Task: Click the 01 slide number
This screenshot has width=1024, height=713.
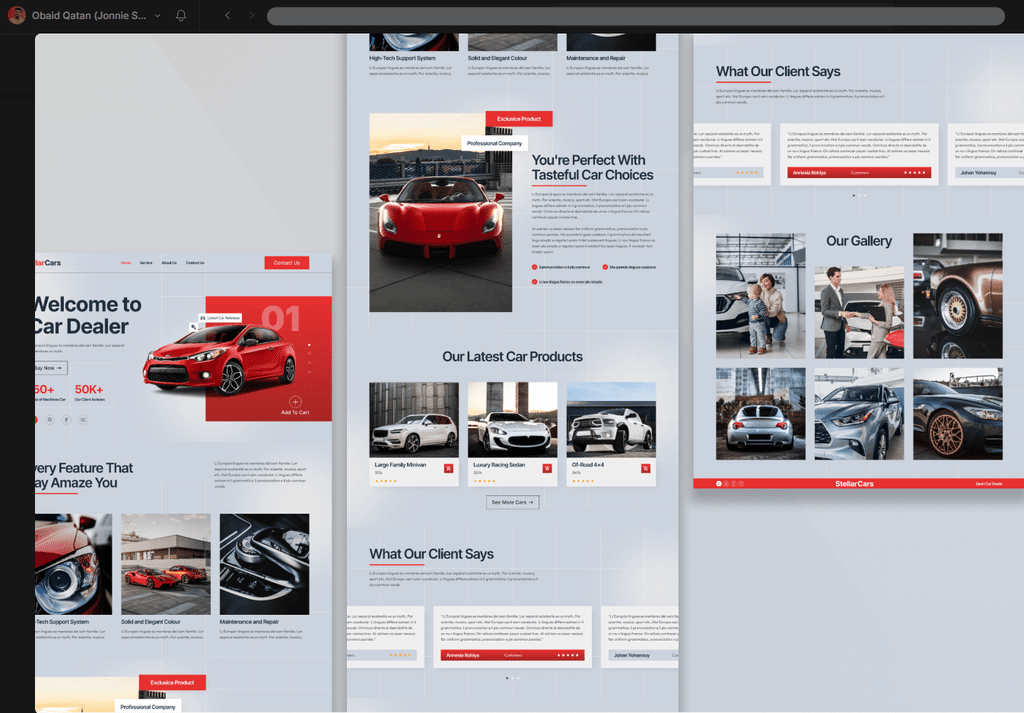Action: click(x=281, y=320)
